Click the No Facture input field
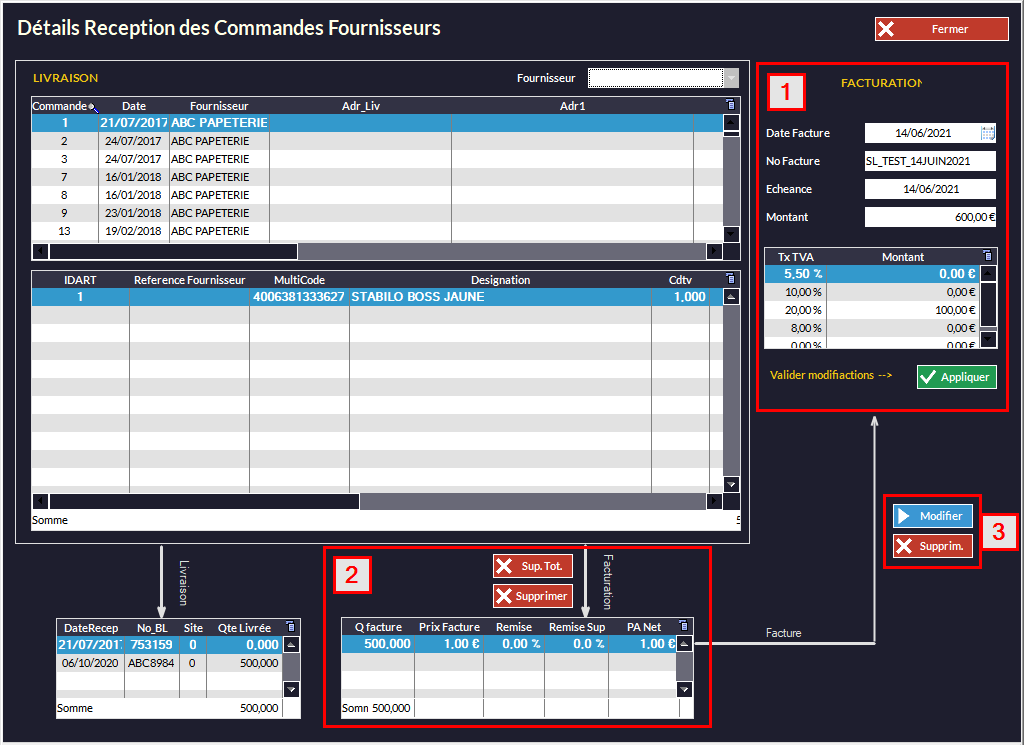The width and height of the screenshot is (1024, 745). point(930,161)
